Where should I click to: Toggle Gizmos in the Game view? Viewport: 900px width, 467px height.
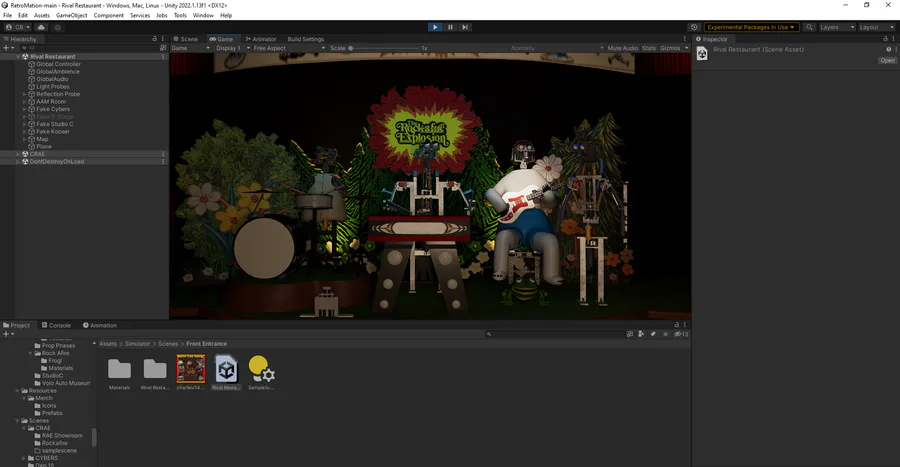point(670,48)
